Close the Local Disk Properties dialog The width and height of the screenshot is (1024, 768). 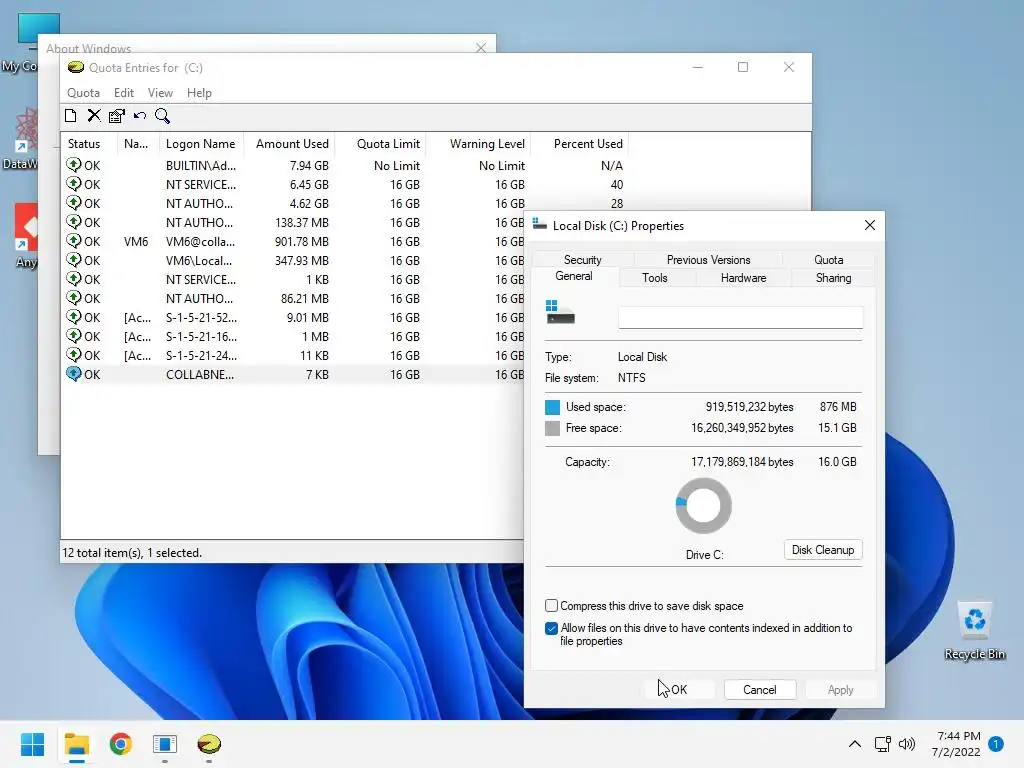click(x=870, y=225)
